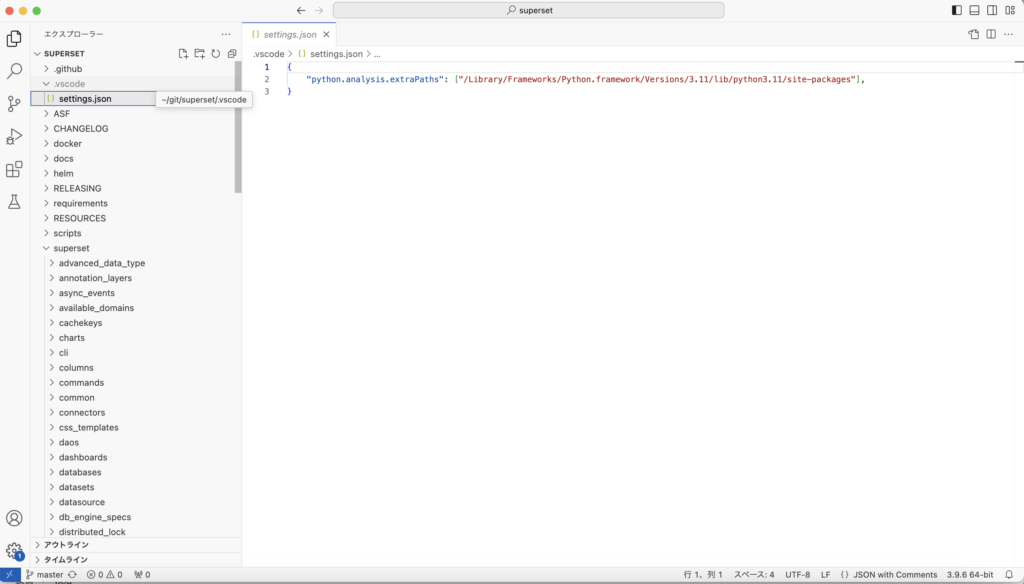Click the Accounts icon in activity bar
The height and width of the screenshot is (584, 1024).
tap(14, 518)
